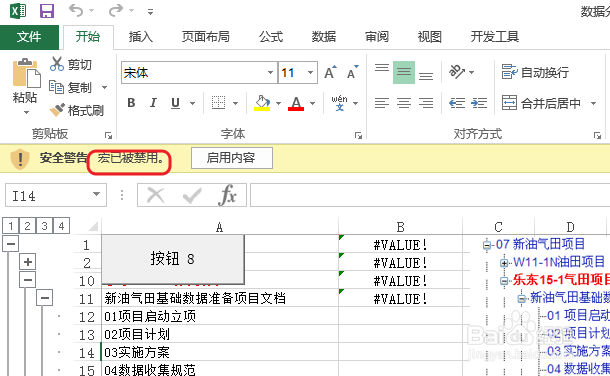This screenshot has width=610, height=376.
Task: Copy selection with 复制
Action: [71, 87]
